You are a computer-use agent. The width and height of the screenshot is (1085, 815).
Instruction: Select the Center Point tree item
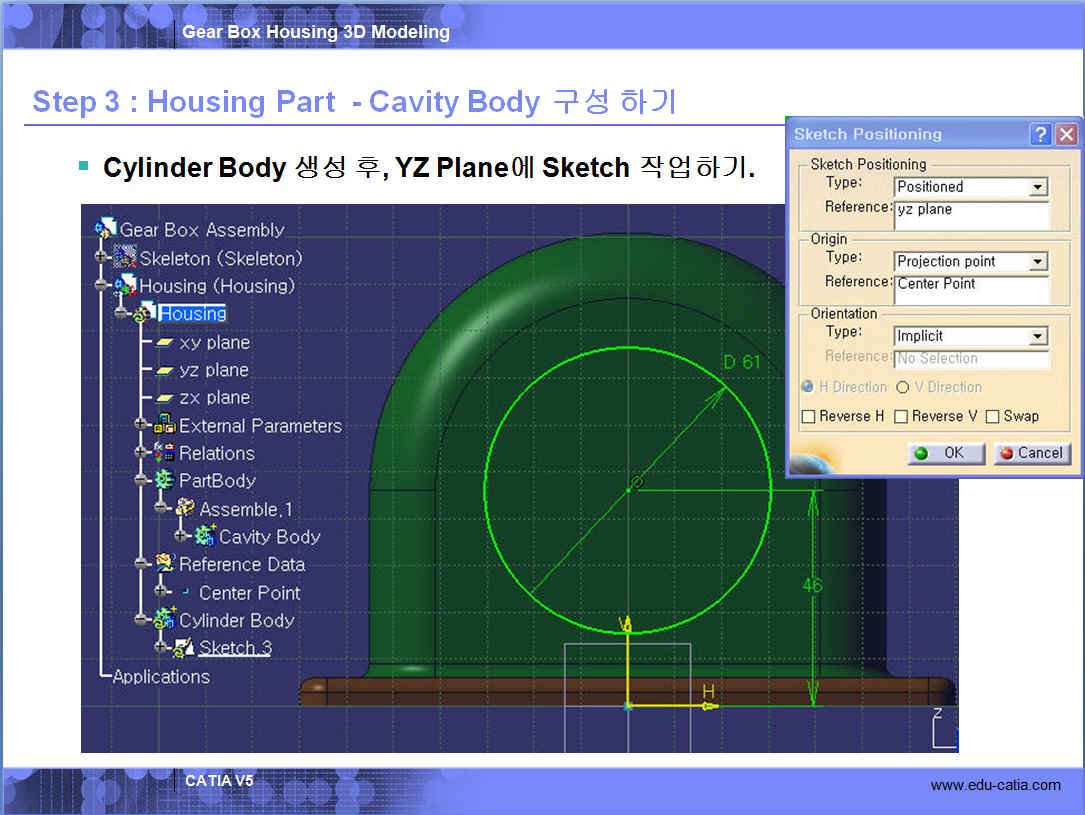tap(249, 593)
